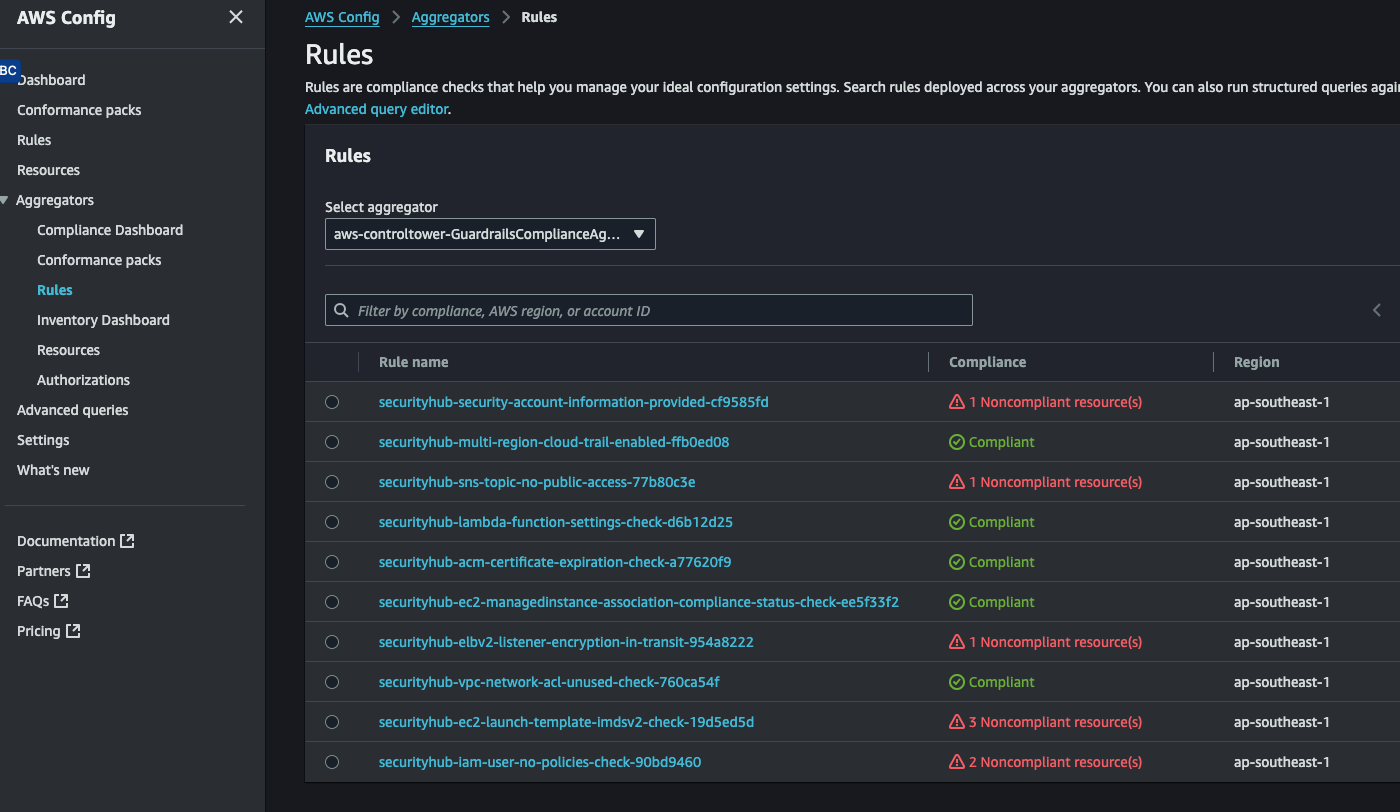The height and width of the screenshot is (812, 1400).
Task: Click the external link icon beside Pricing
Action: pos(72,631)
